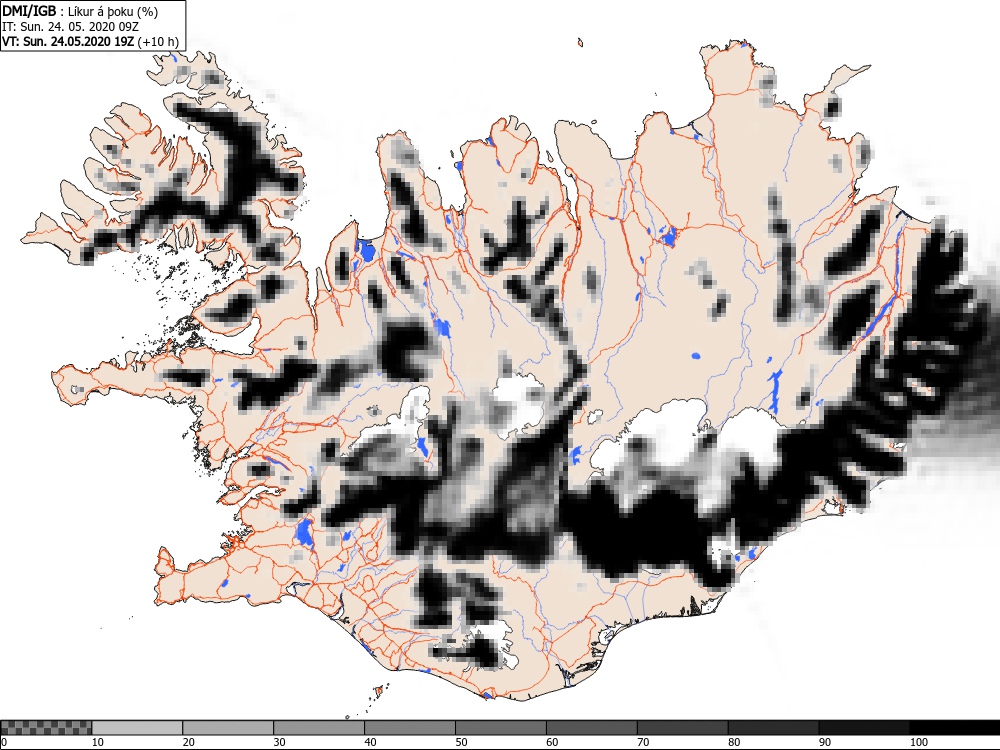The height and width of the screenshot is (750, 1000).
Task: Click the 50-60 percent legend swatch
Action: click(501, 728)
